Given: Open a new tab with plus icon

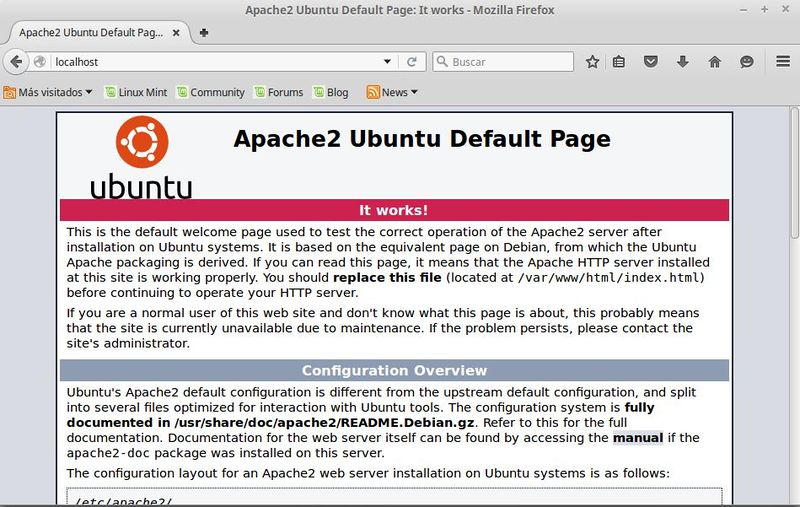Looking at the screenshot, I should (x=204, y=33).
